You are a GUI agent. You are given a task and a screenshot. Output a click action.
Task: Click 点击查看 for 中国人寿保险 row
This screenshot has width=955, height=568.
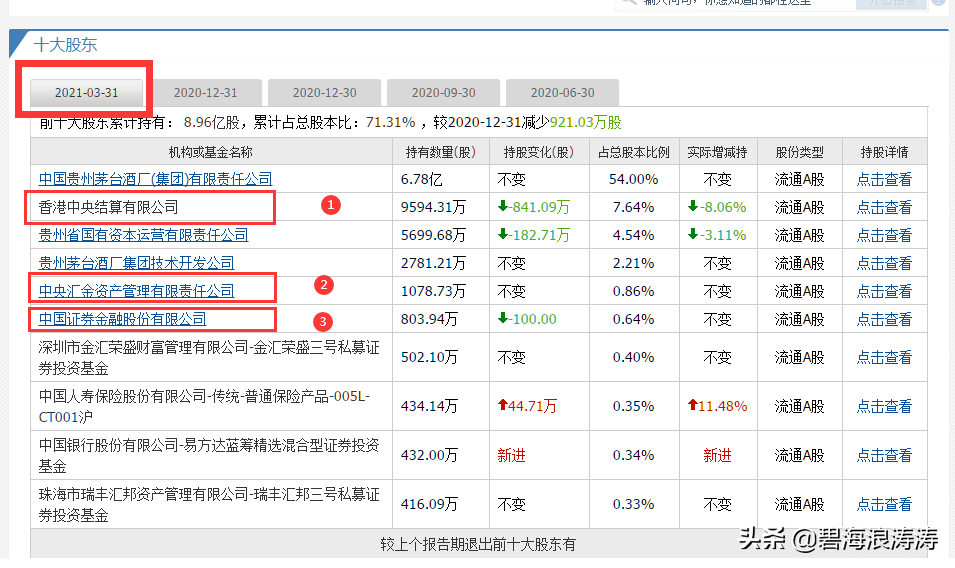click(x=884, y=406)
